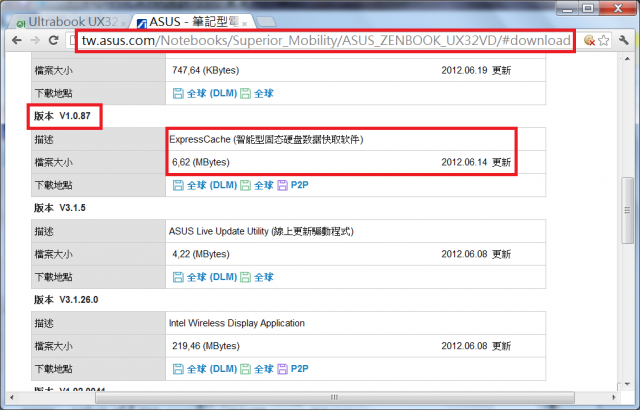Viewport: 640px width, 410px height.
Task: Download Intel Wireless Display via P2P
Action: tap(300, 369)
